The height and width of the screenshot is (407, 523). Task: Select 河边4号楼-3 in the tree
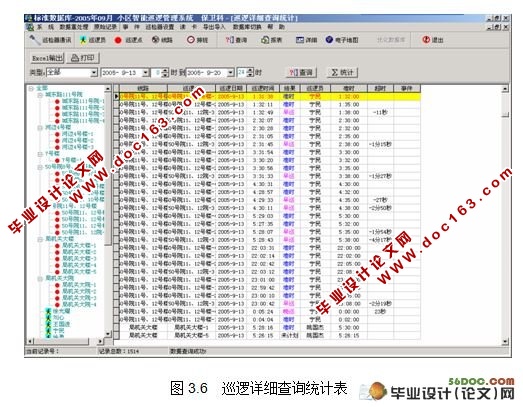pyautogui.click(x=77, y=147)
